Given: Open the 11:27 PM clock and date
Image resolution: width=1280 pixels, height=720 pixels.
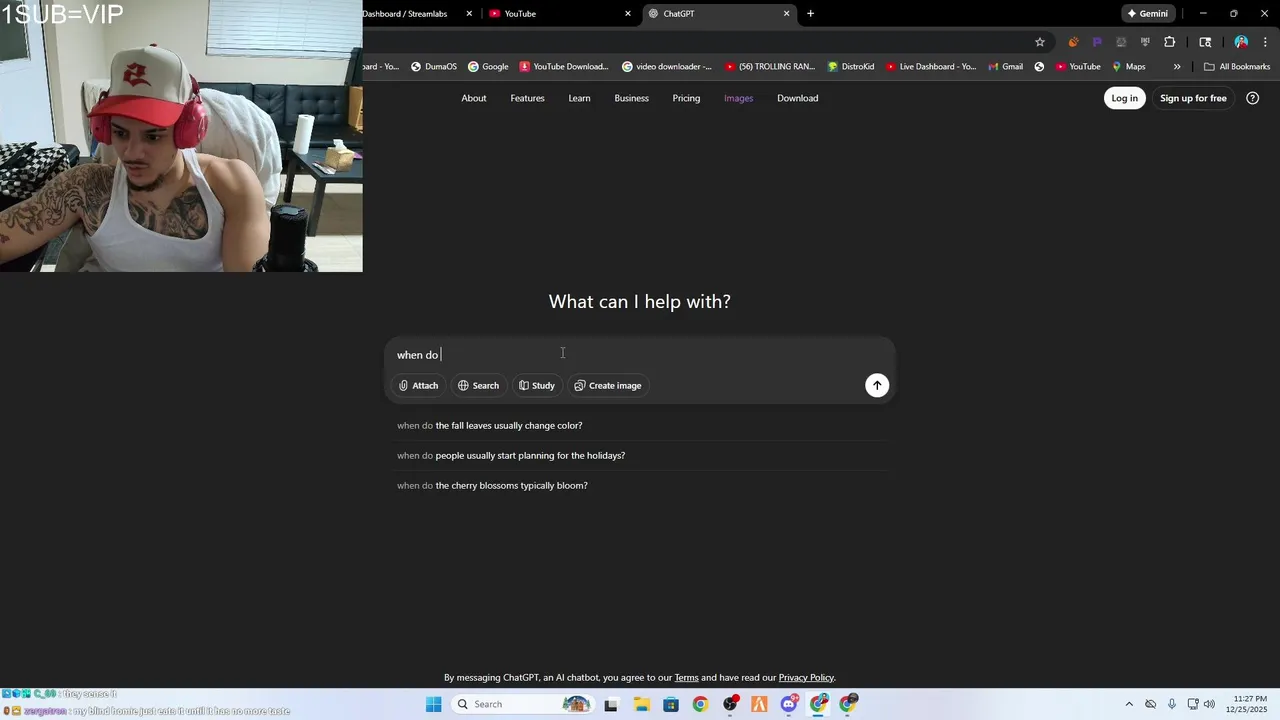Looking at the screenshot, I should click(x=1249, y=704).
